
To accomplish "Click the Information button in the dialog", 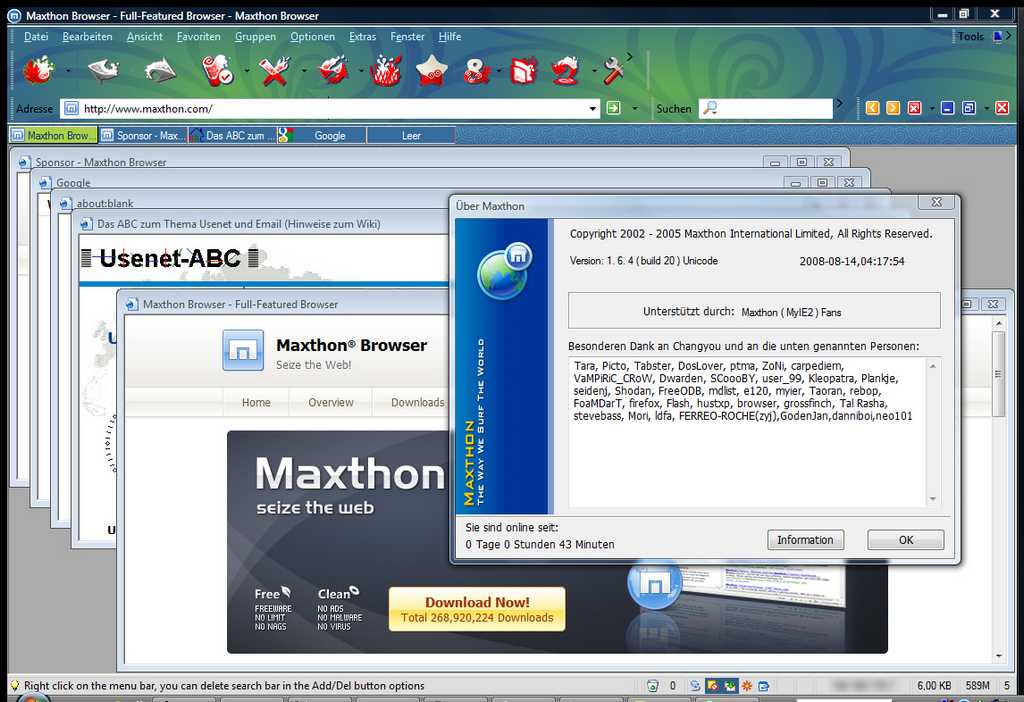I will 805,540.
